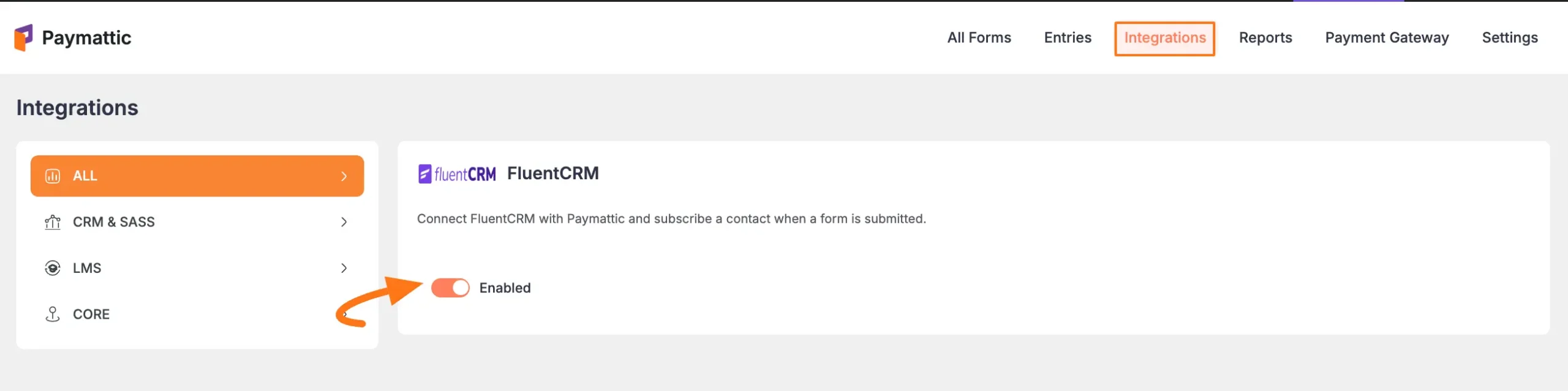This screenshot has height=391, width=1568.
Task: Switch to the Integrations tab
Action: point(1164,37)
